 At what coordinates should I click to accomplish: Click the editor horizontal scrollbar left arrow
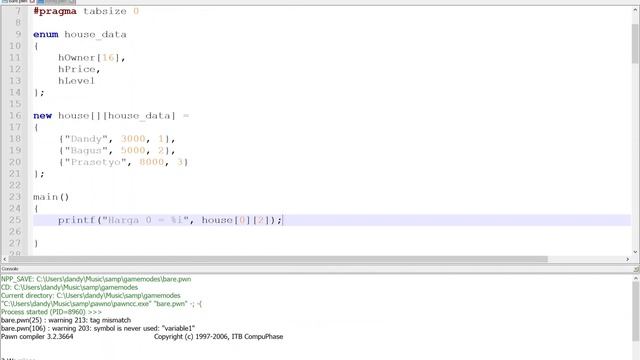4,259
